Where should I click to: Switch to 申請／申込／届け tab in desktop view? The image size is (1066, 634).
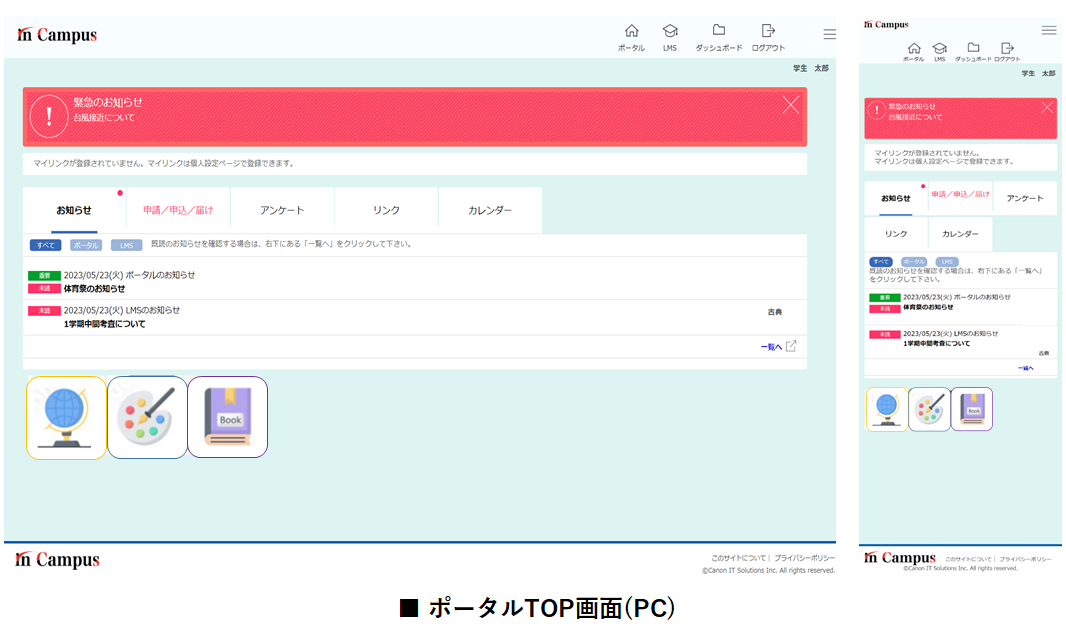[x=178, y=210]
